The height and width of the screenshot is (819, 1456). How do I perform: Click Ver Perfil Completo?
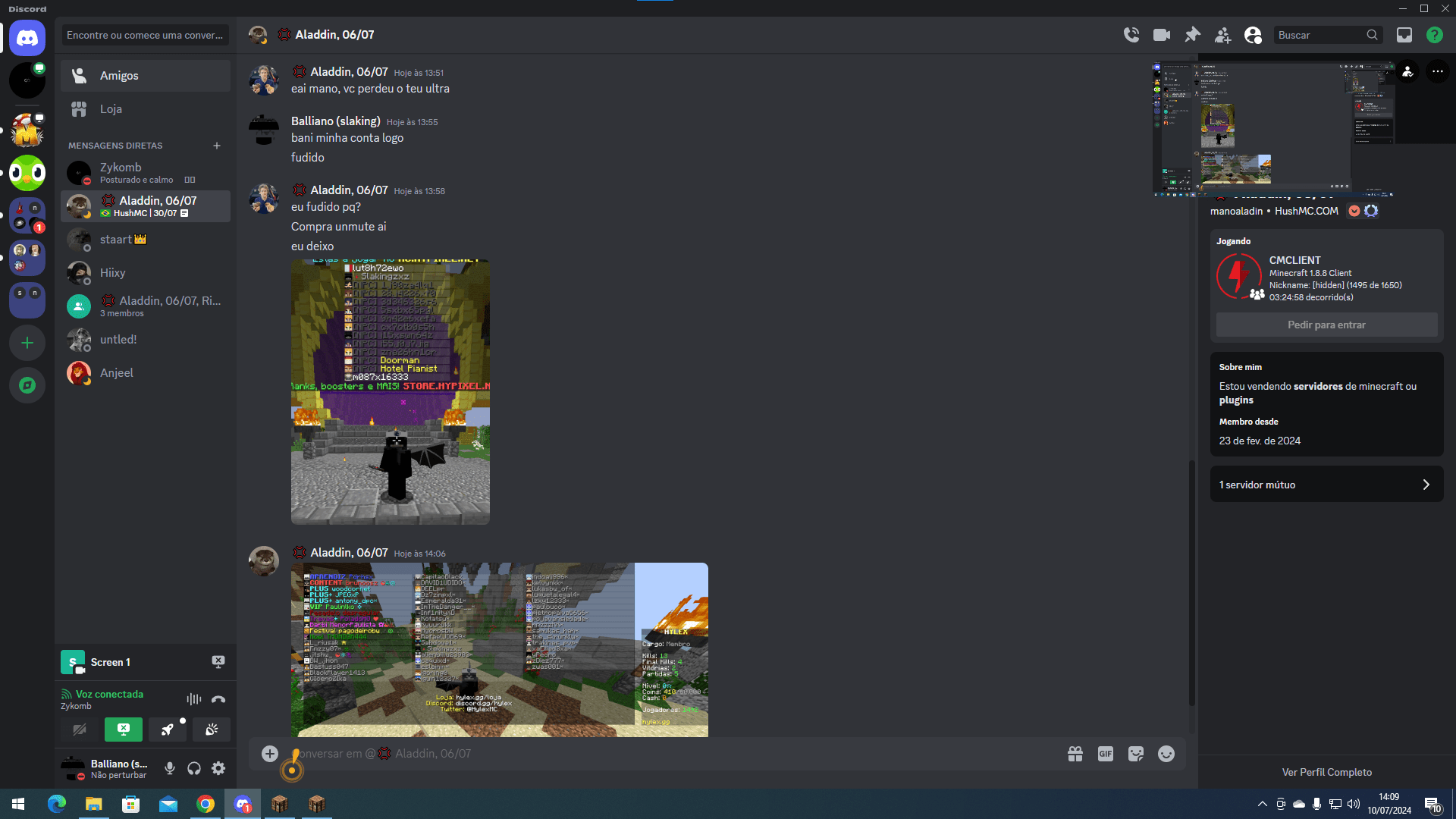(x=1327, y=772)
